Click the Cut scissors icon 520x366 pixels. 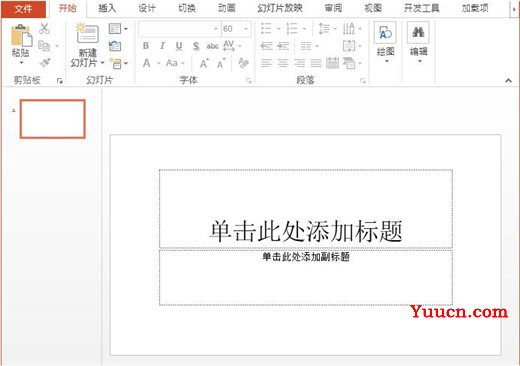44,29
